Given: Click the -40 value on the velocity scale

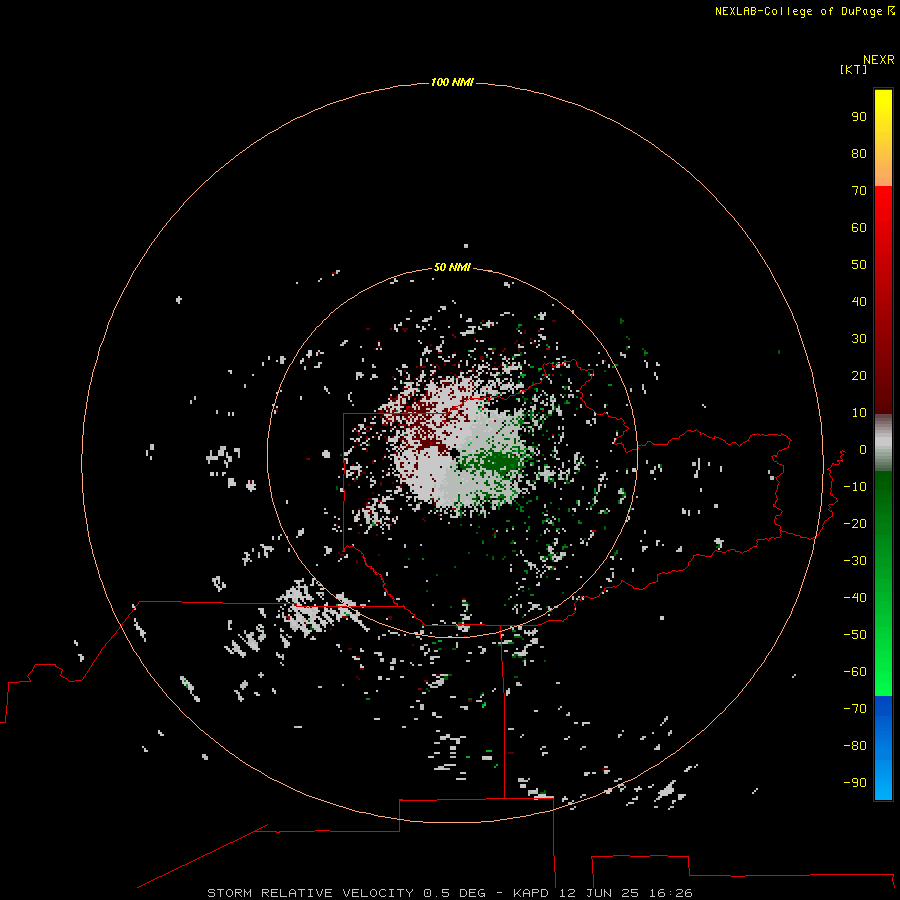Looking at the screenshot, I should tap(855, 598).
